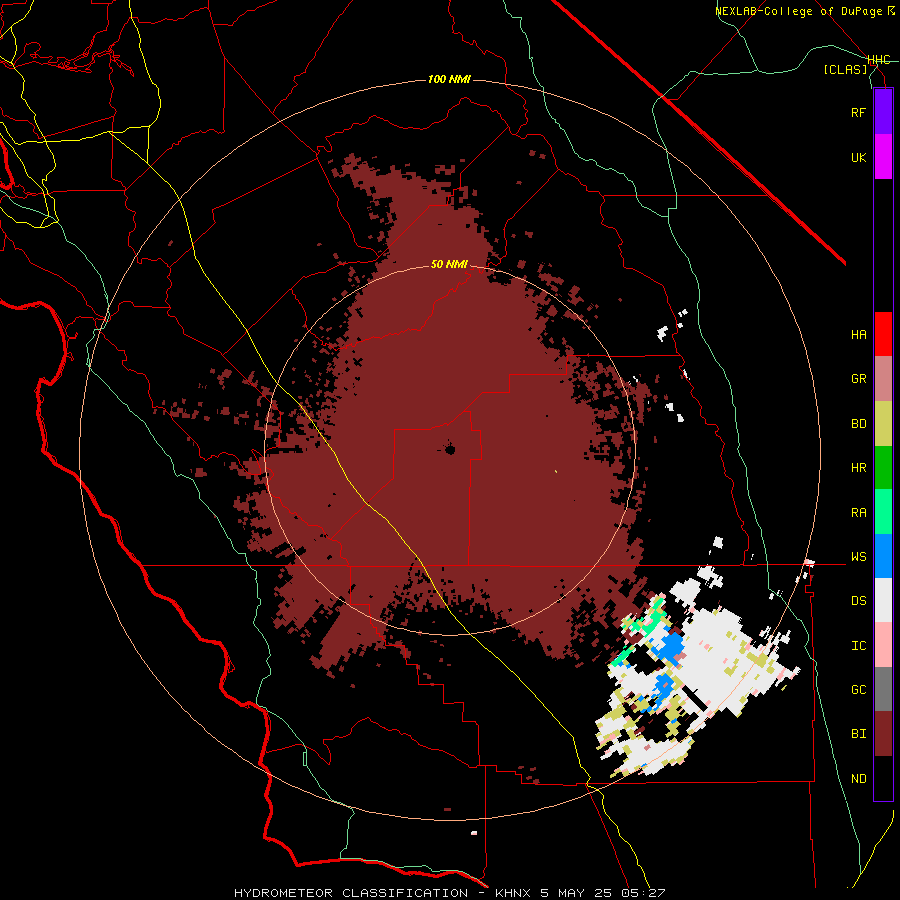Click the HHC product code label
The width and height of the screenshot is (900, 900).
pyautogui.click(x=879, y=60)
